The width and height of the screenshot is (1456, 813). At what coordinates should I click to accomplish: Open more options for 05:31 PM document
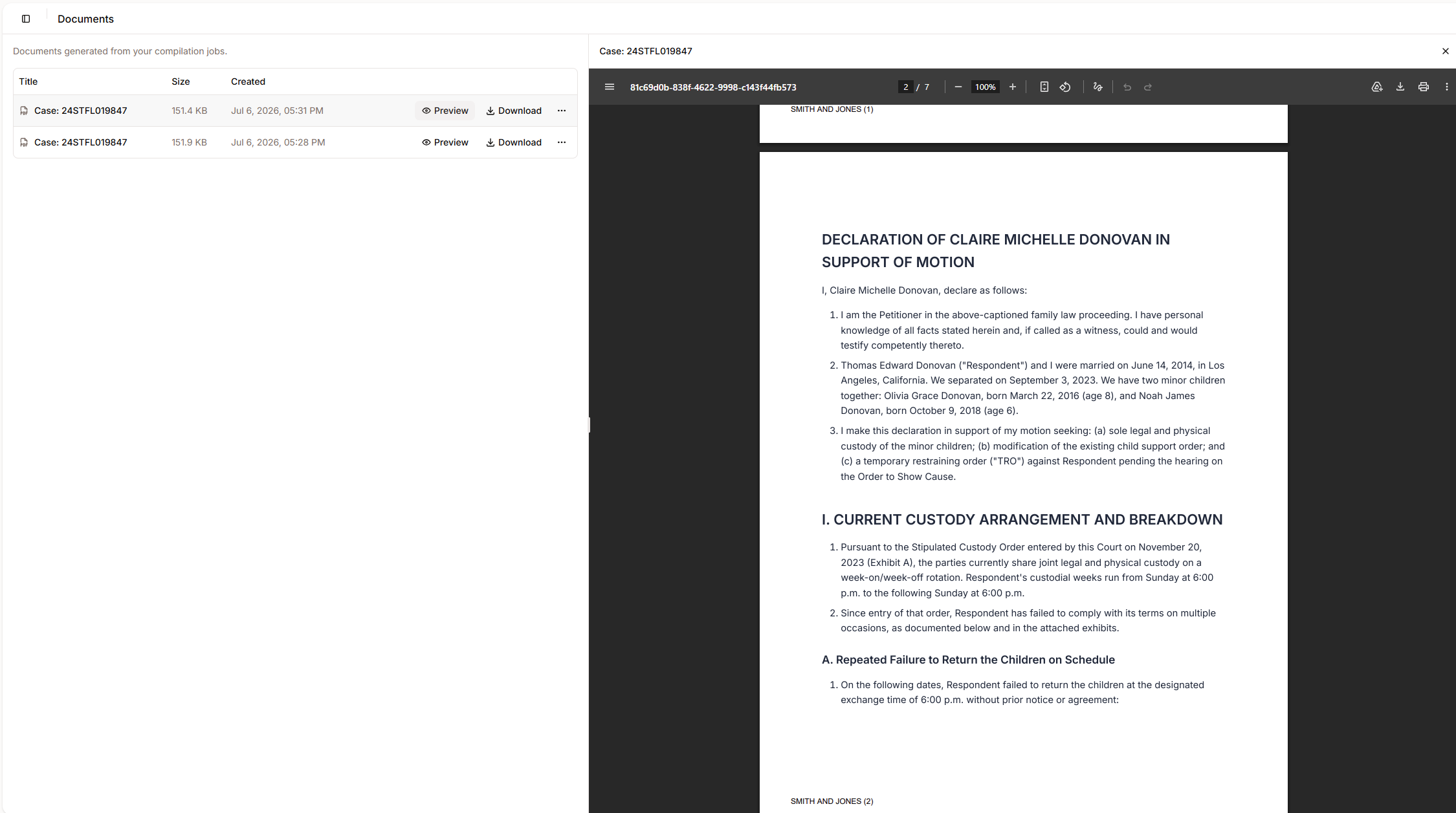tap(562, 111)
